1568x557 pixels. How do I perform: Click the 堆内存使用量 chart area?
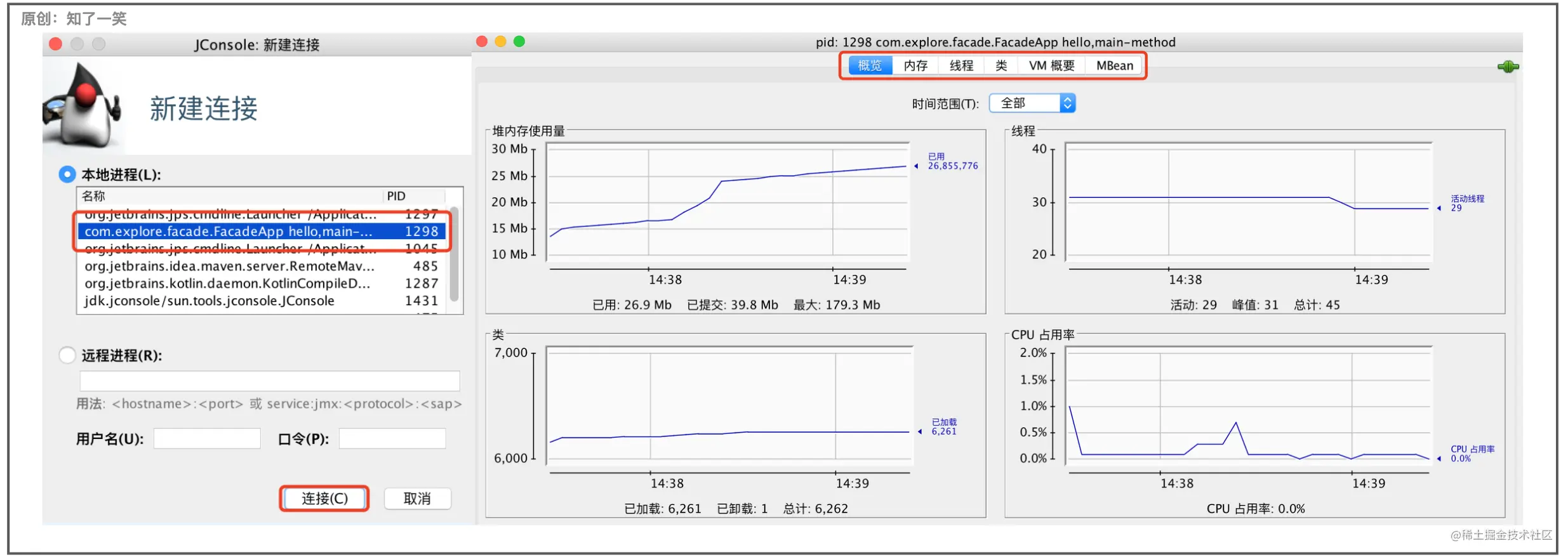click(x=728, y=201)
